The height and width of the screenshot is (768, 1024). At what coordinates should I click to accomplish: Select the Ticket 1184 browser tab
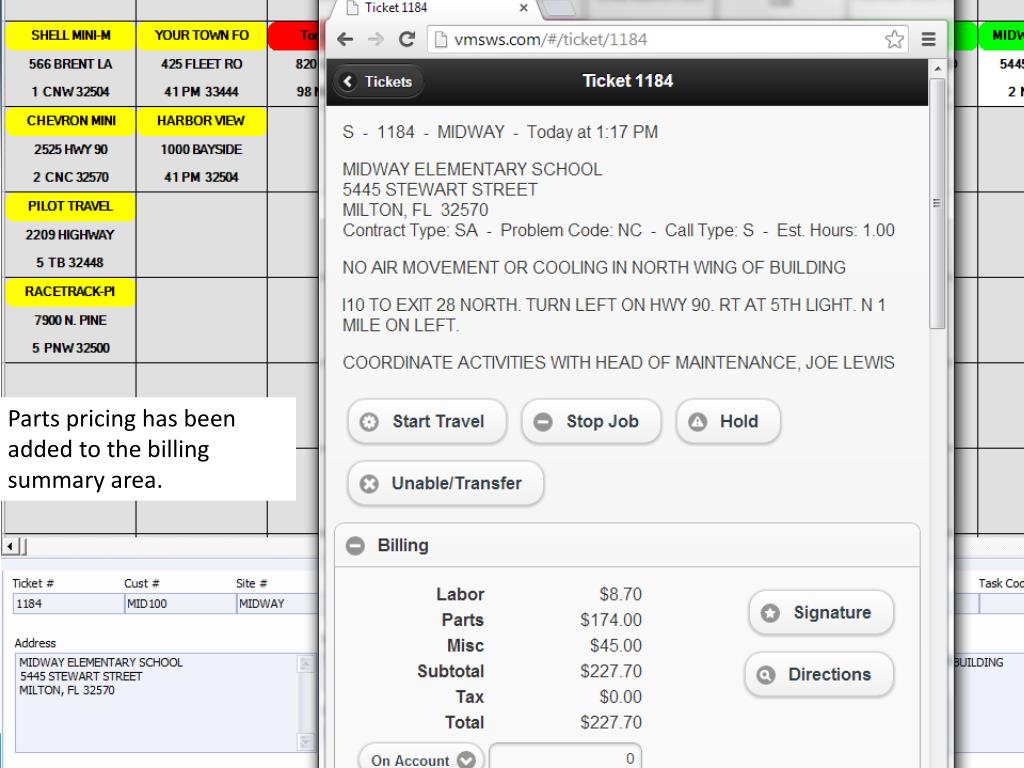(436, 8)
